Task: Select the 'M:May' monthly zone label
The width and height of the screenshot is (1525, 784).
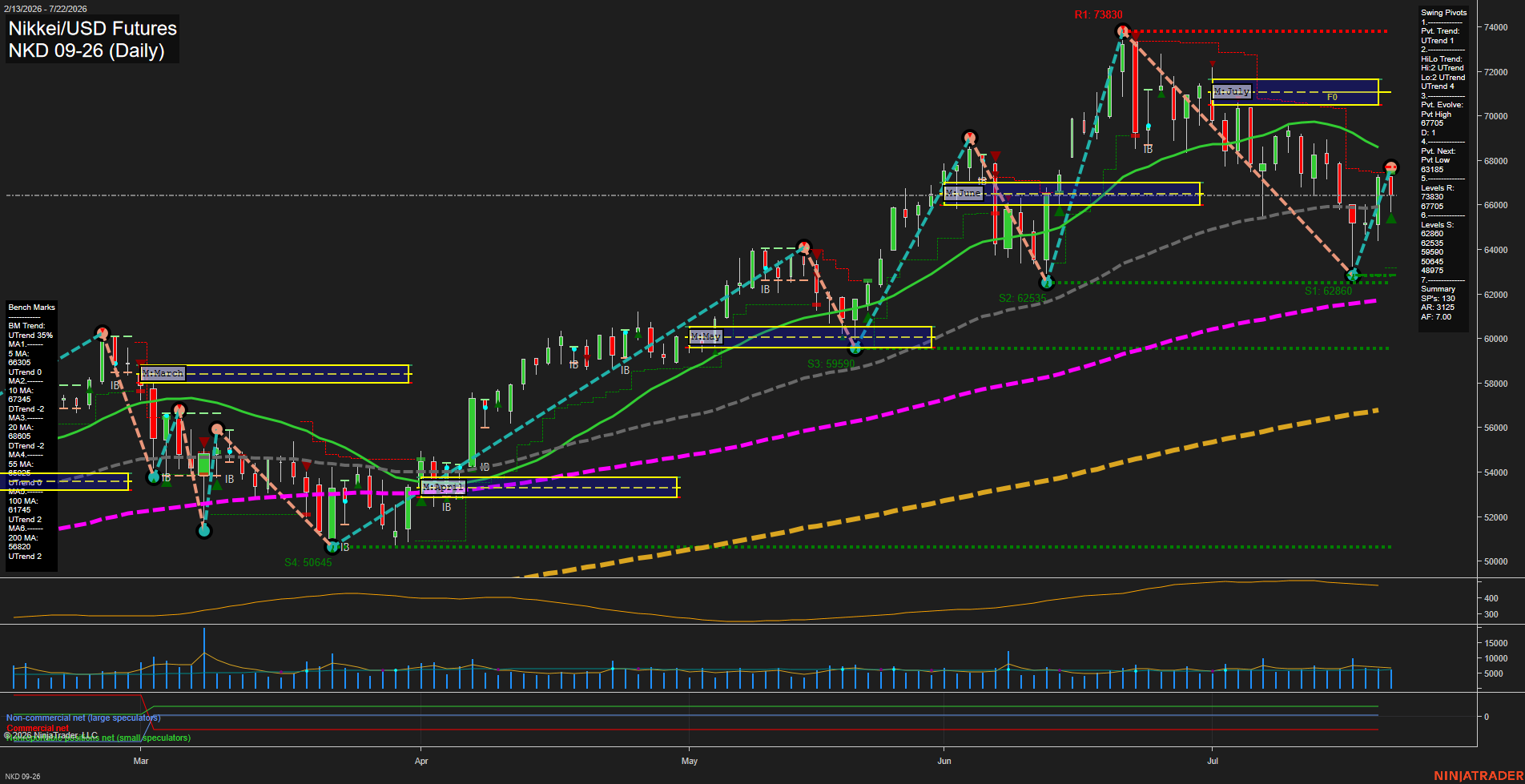Action: pyautogui.click(x=706, y=336)
